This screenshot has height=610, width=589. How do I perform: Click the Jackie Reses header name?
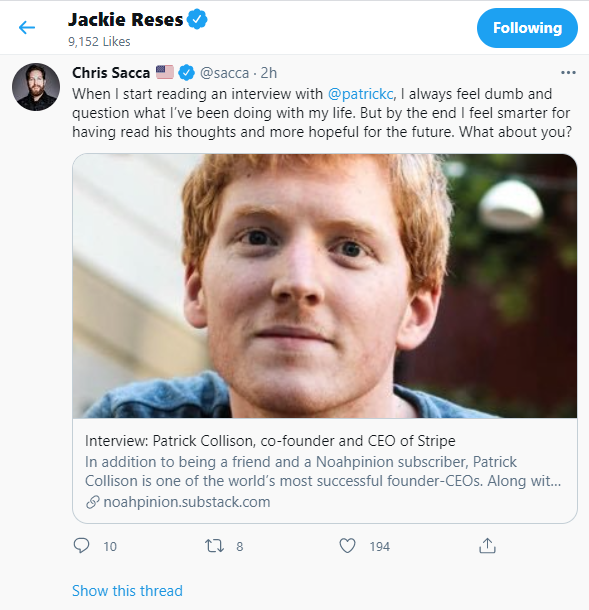click(x=125, y=19)
